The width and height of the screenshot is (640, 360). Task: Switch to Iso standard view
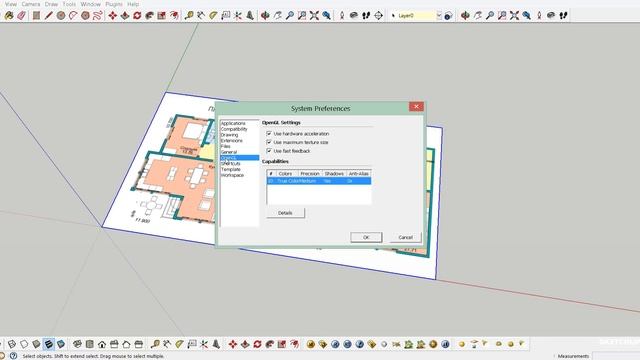pos(77,344)
